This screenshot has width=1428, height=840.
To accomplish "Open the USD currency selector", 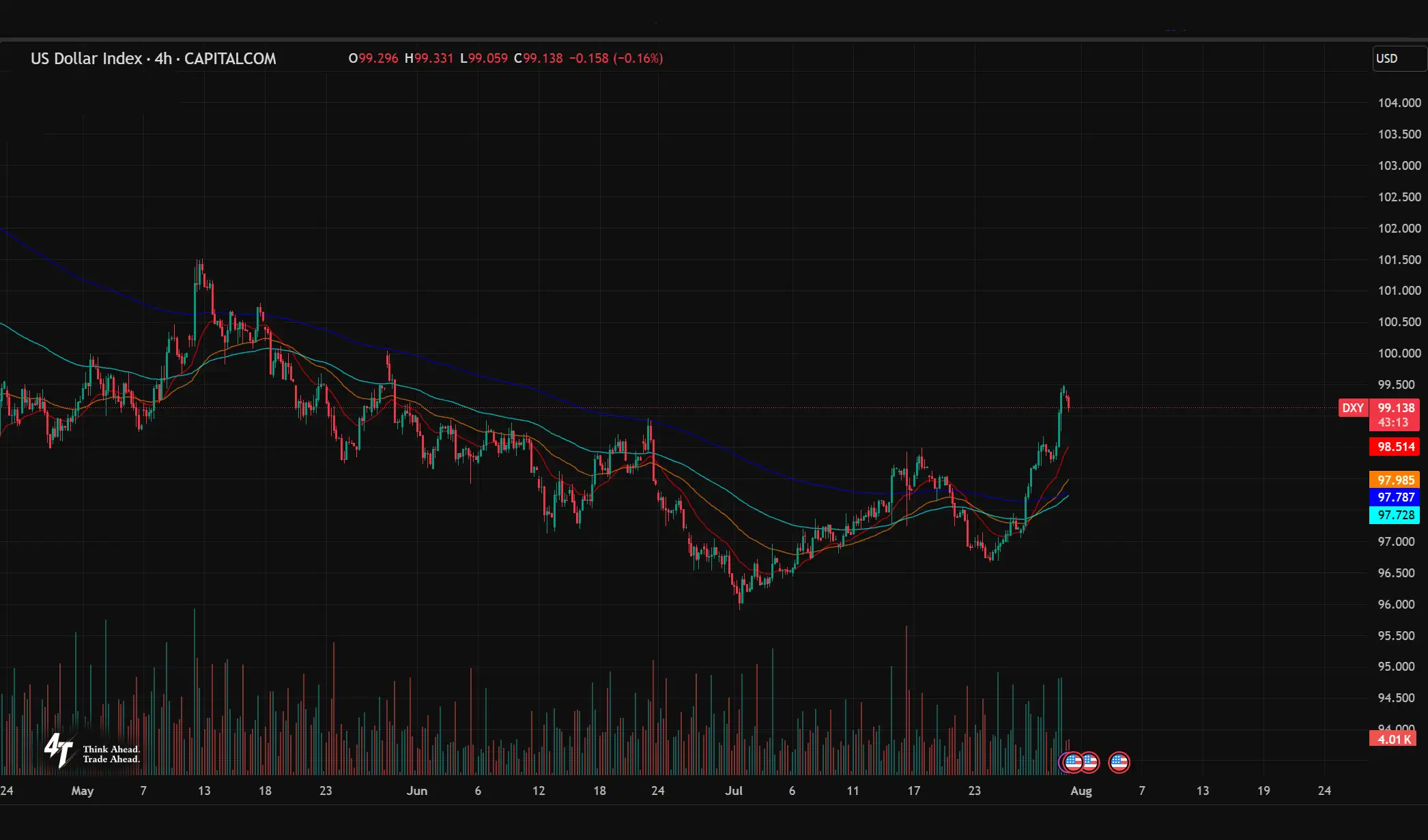I will [1398, 59].
